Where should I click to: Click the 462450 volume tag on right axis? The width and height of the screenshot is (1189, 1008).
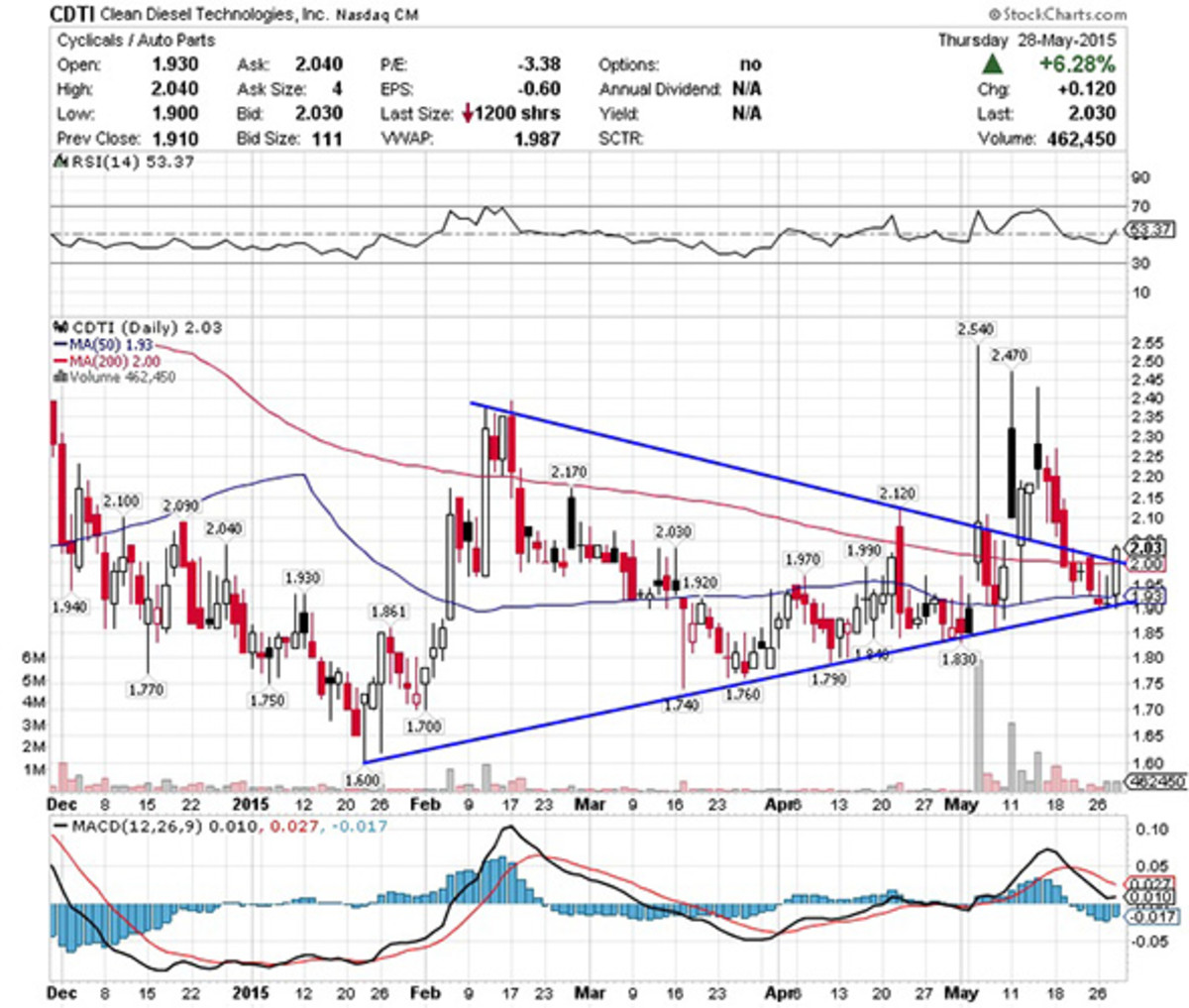[x=1157, y=782]
